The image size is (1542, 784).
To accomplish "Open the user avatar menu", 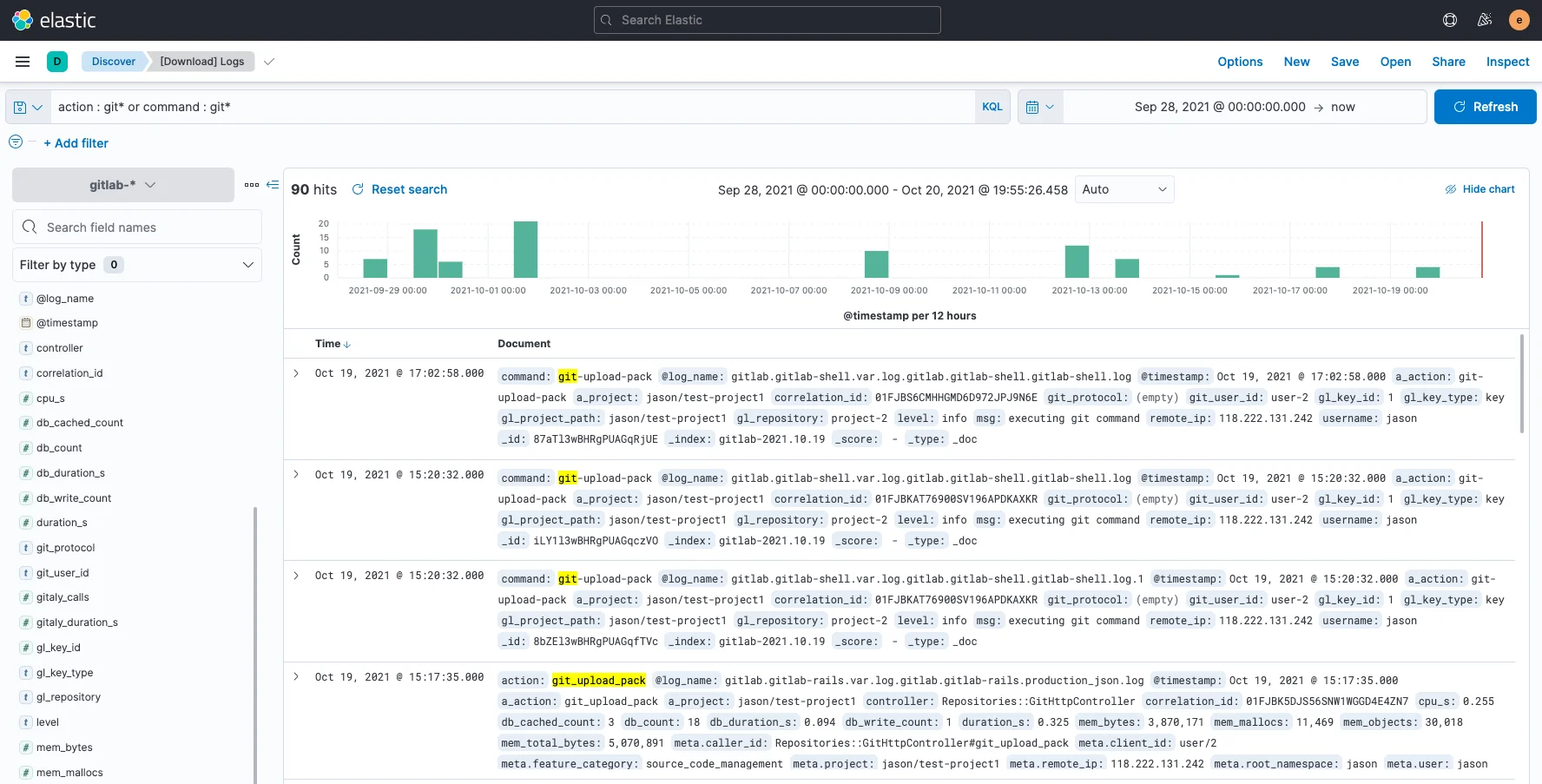I will 1519,20.
